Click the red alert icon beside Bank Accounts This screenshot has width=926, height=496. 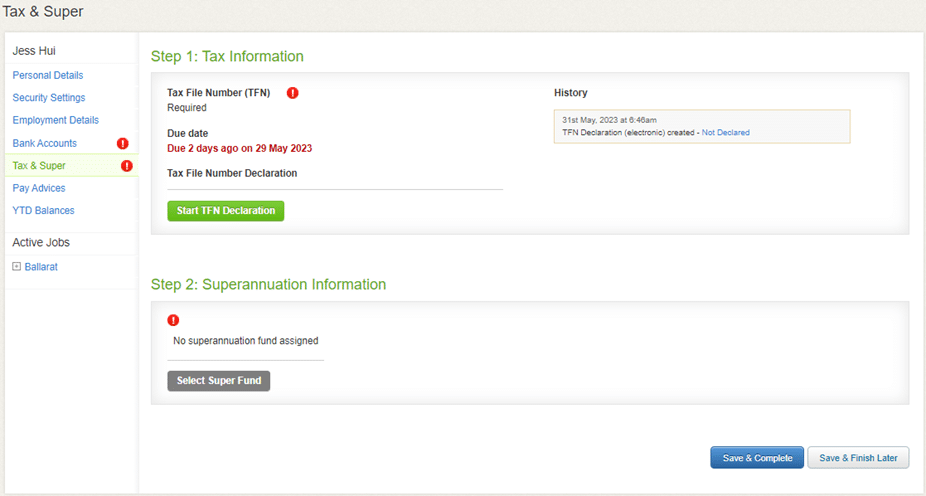[122, 143]
